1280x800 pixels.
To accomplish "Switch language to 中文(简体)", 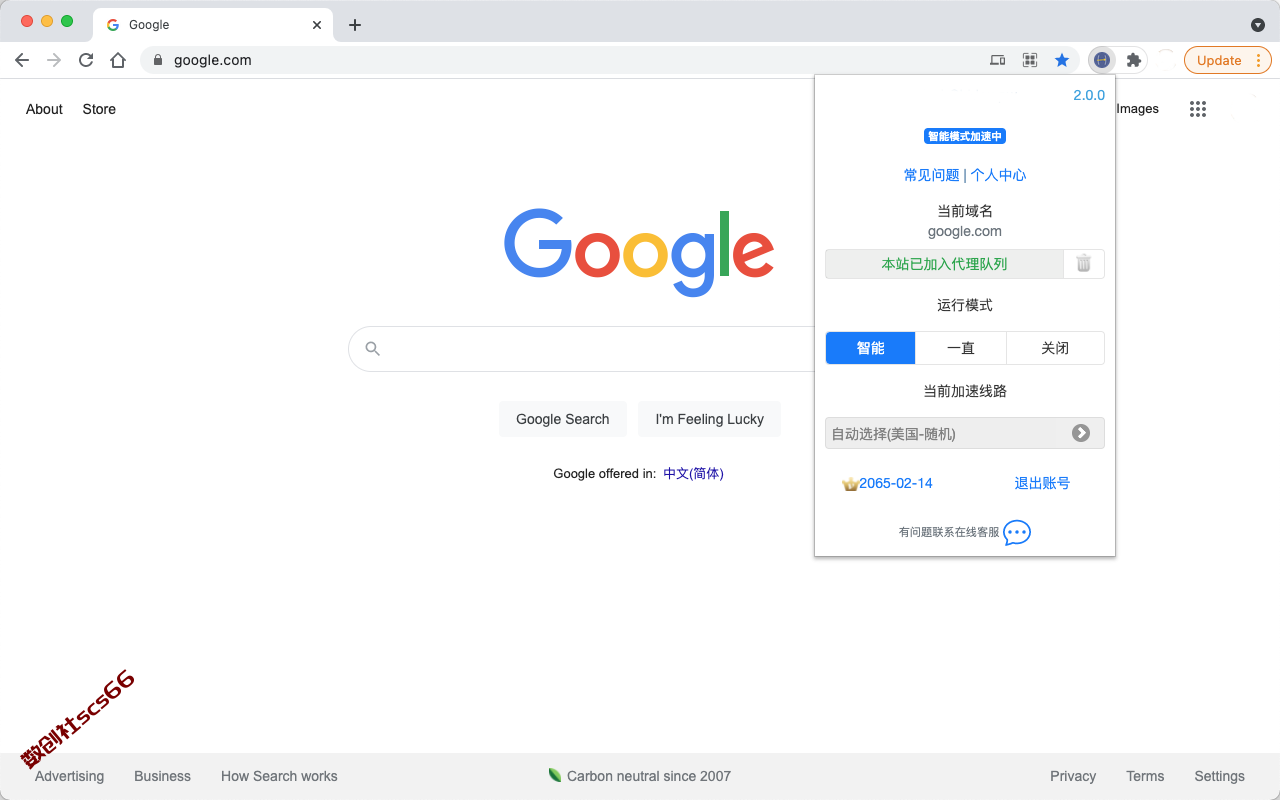I will (x=693, y=473).
